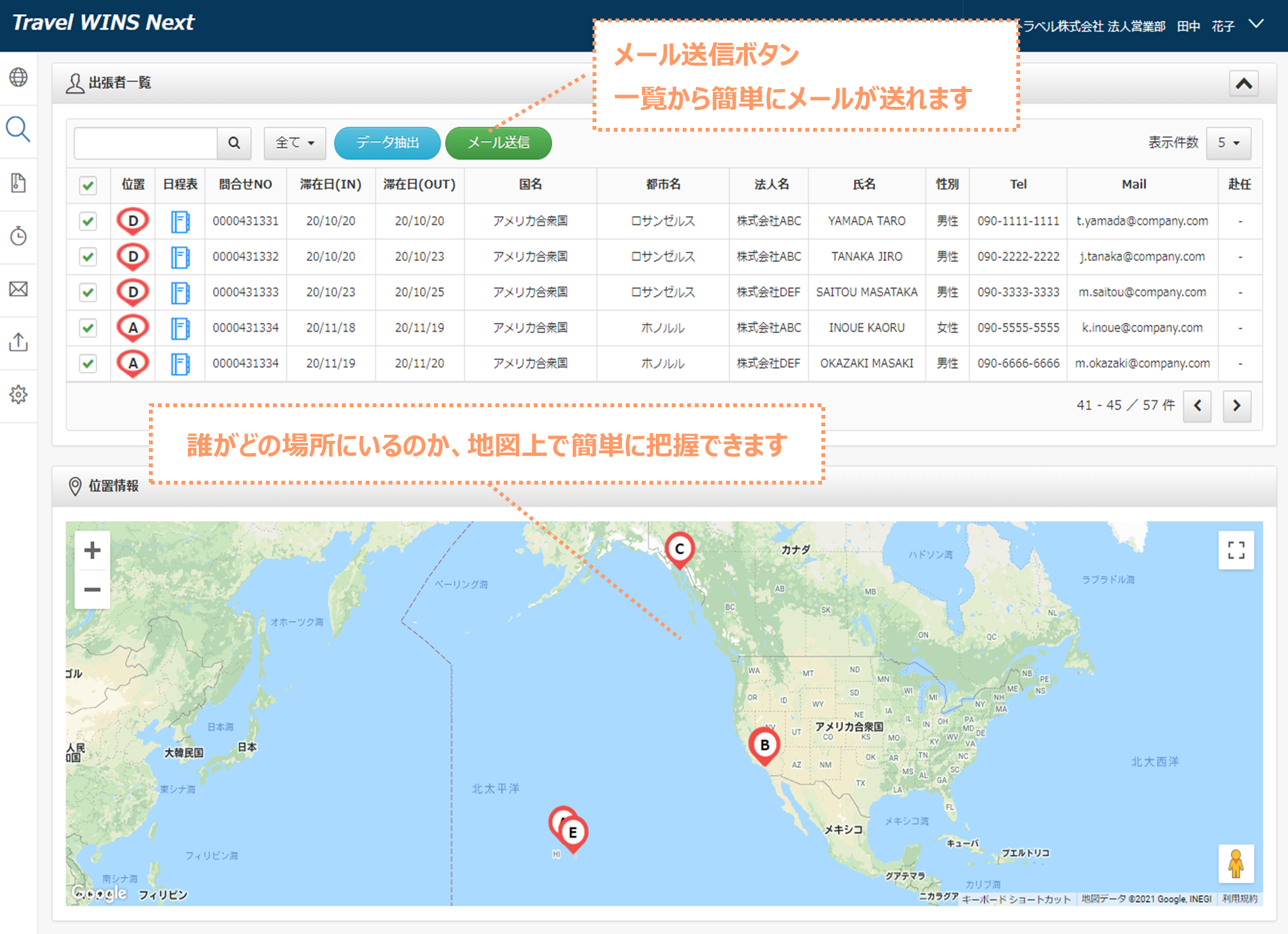
Task: Go to the next page of results
Action: point(1237,405)
